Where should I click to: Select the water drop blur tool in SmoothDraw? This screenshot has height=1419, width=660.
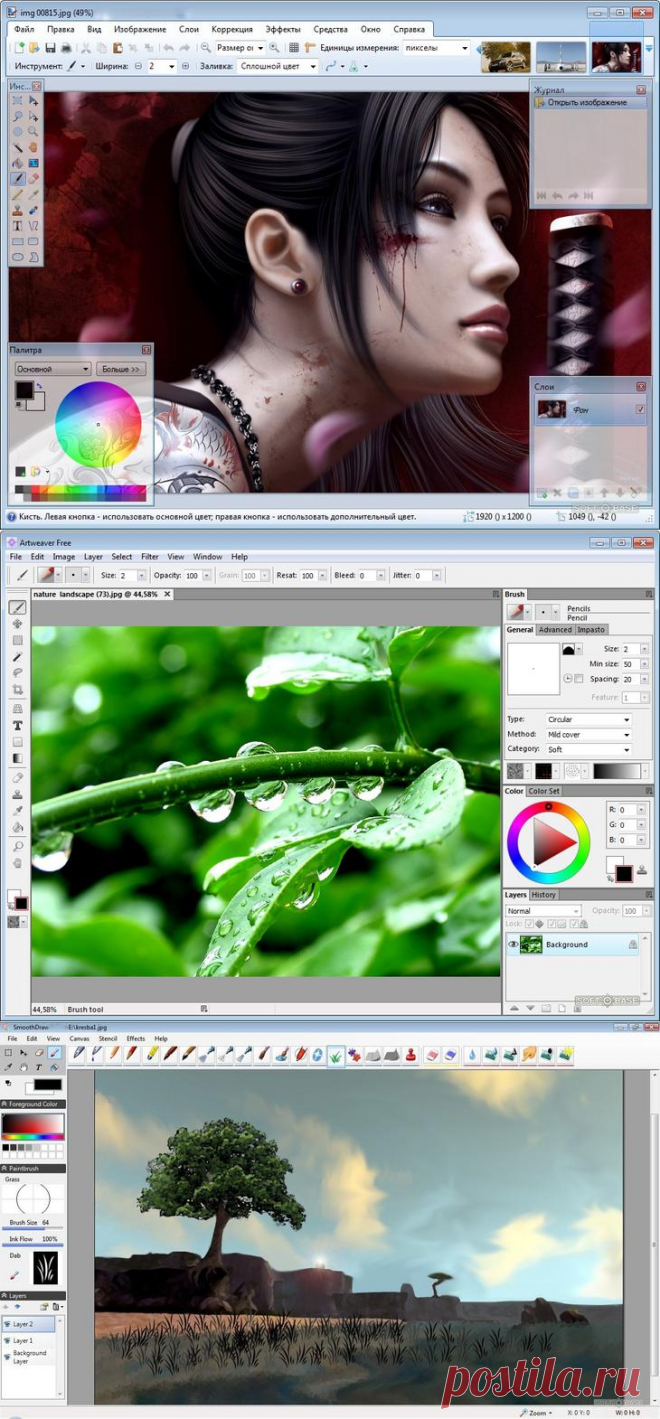(x=473, y=1054)
